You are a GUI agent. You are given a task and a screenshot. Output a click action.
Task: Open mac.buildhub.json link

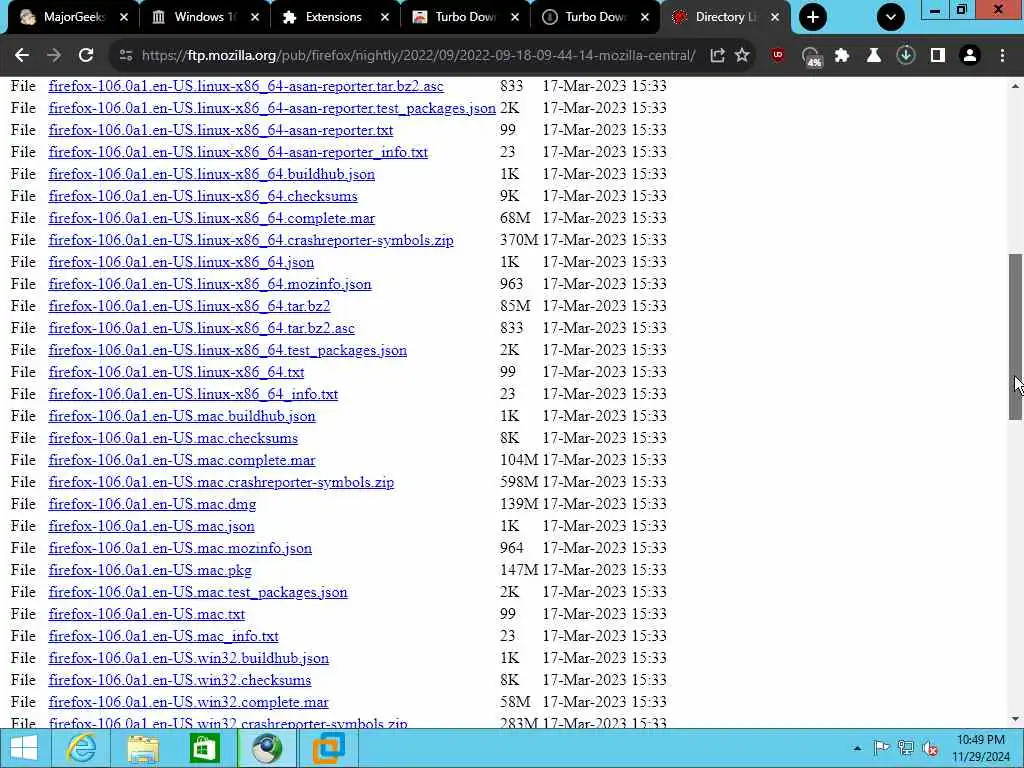click(182, 416)
